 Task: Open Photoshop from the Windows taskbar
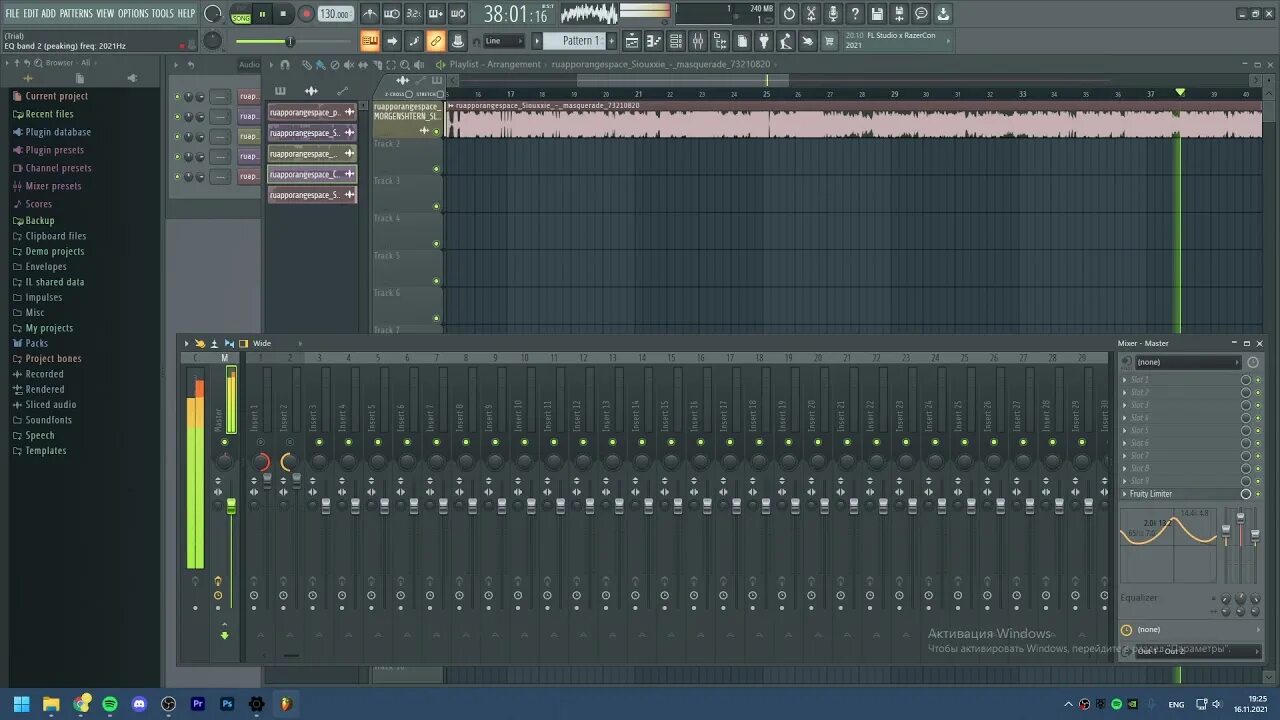pos(227,704)
